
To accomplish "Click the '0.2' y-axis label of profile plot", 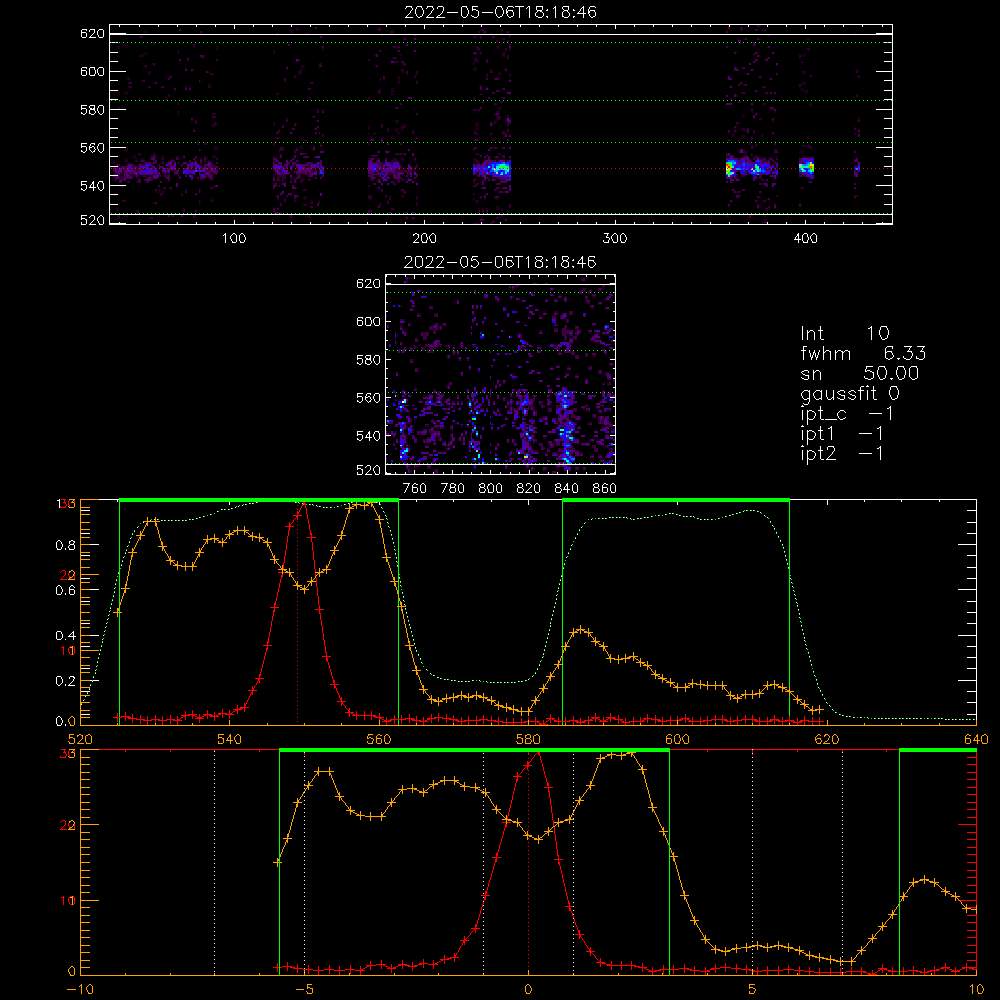I will tap(66, 681).
